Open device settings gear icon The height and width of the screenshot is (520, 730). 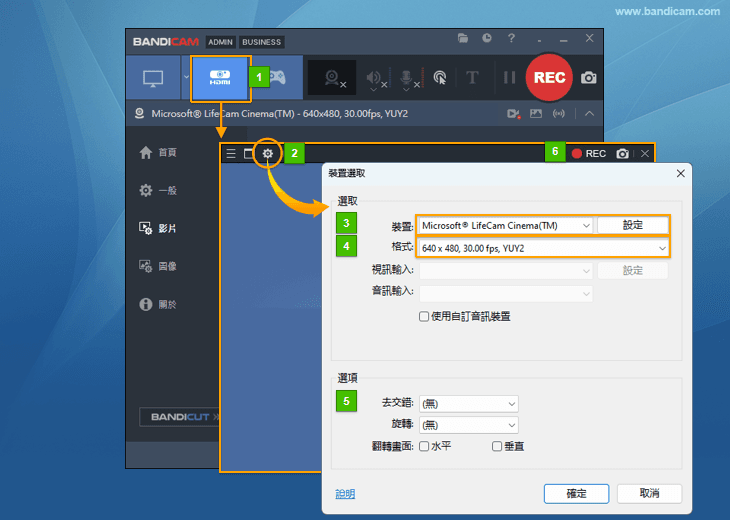pyautogui.click(x=267, y=153)
